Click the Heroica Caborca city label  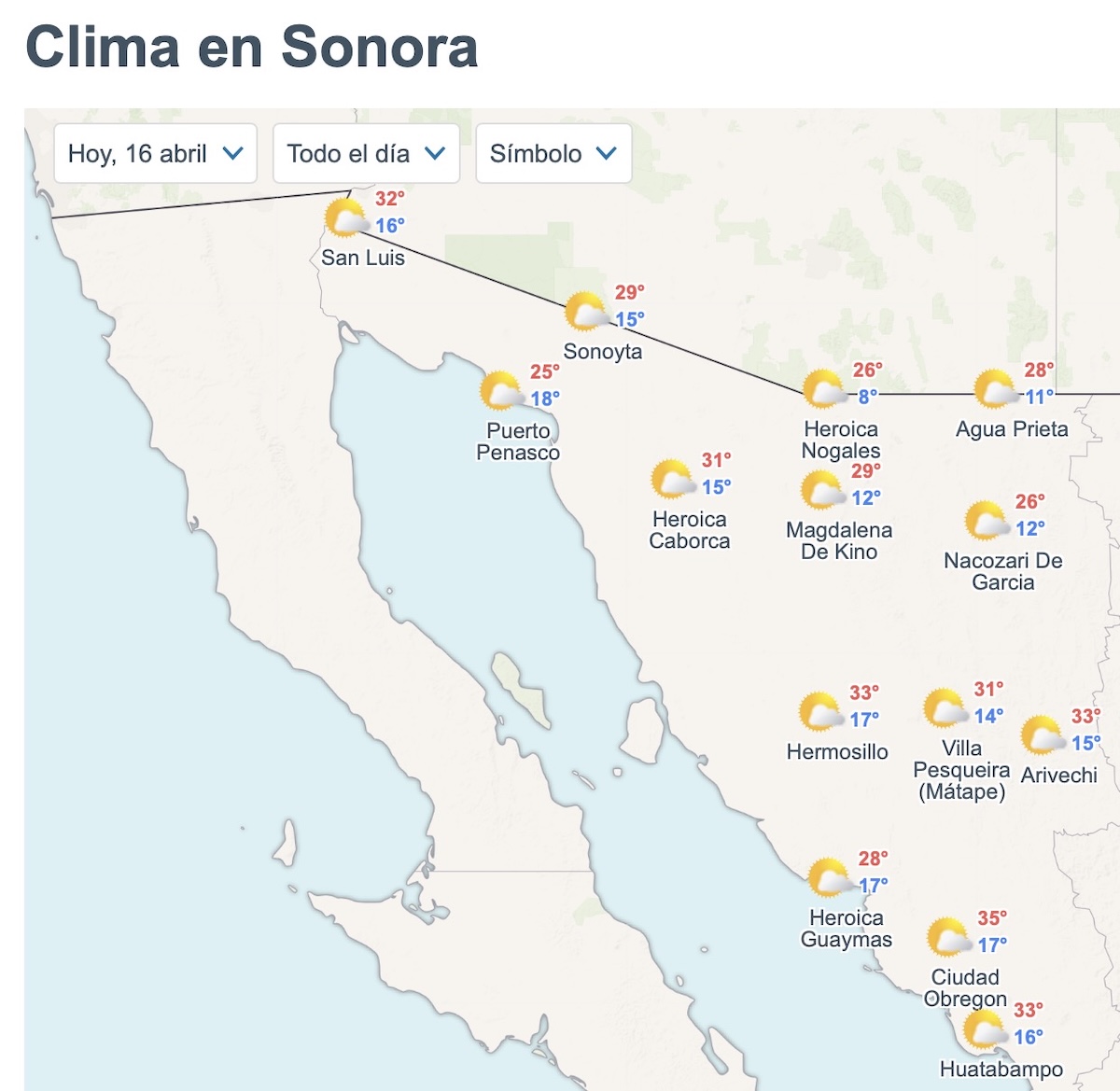(688, 529)
